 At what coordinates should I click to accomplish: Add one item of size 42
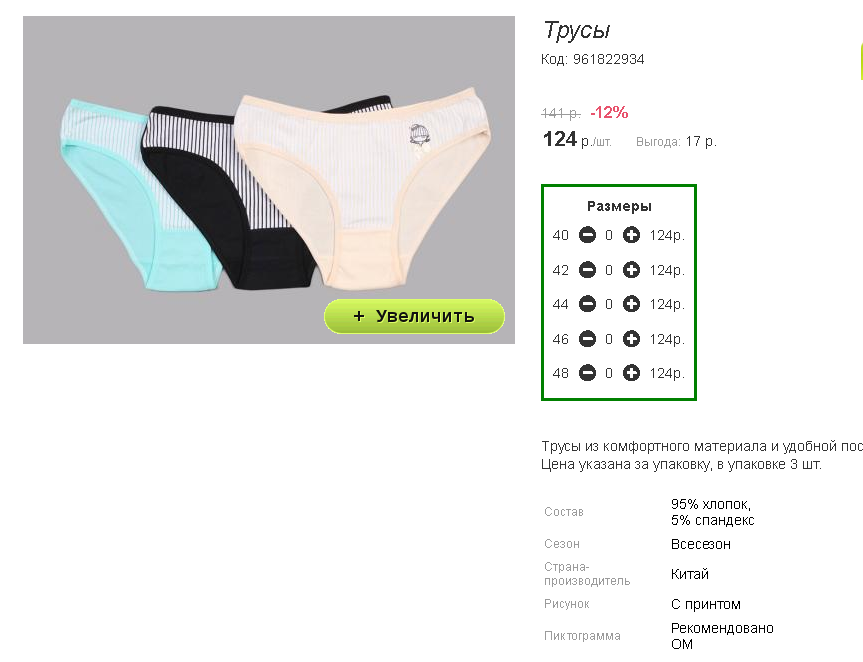(631, 270)
